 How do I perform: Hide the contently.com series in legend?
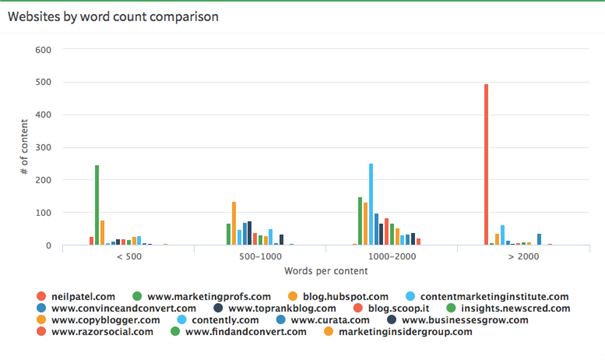[218, 320]
